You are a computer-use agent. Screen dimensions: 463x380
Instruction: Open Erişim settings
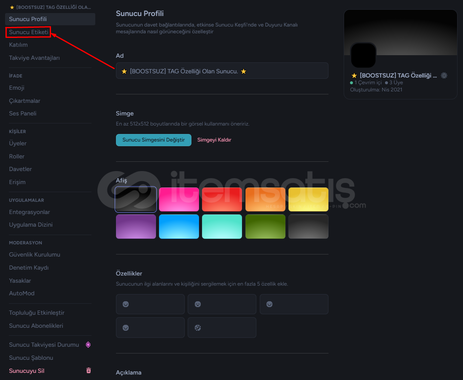[17, 182]
